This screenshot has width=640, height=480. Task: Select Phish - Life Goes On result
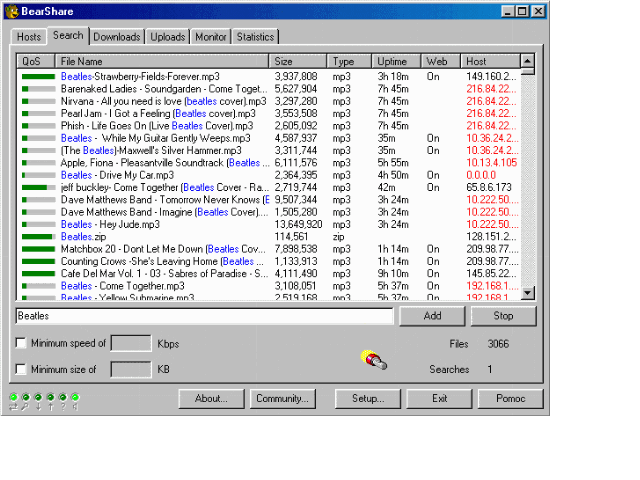[x=157, y=126]
